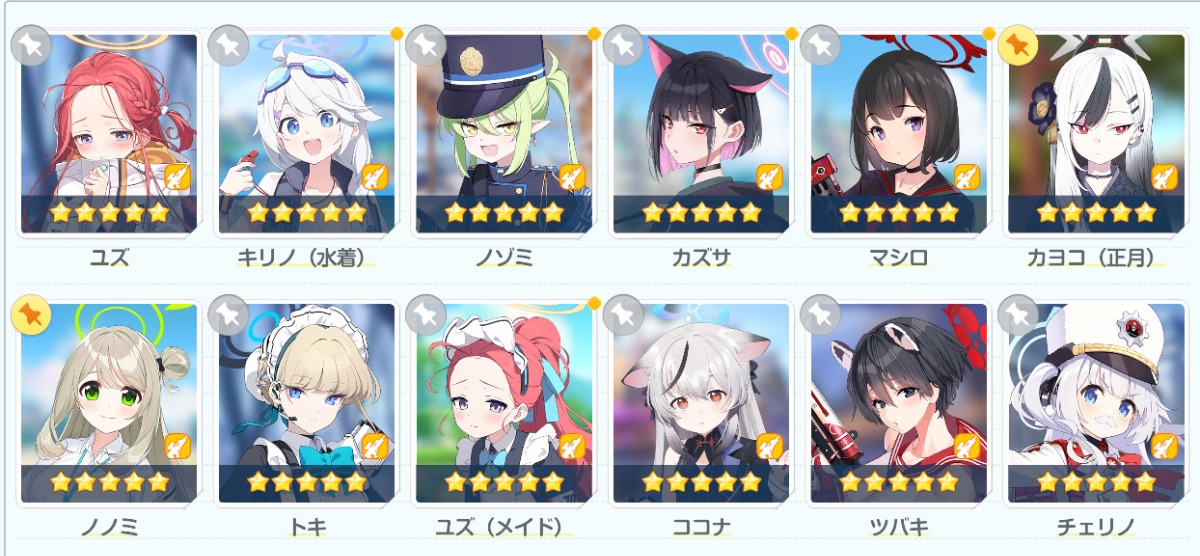Image resolution: width=1200 pixels, height=556 pixels.
Task: Click the weapon badge on ノゾミ portrait
Action: click(571, 177)
